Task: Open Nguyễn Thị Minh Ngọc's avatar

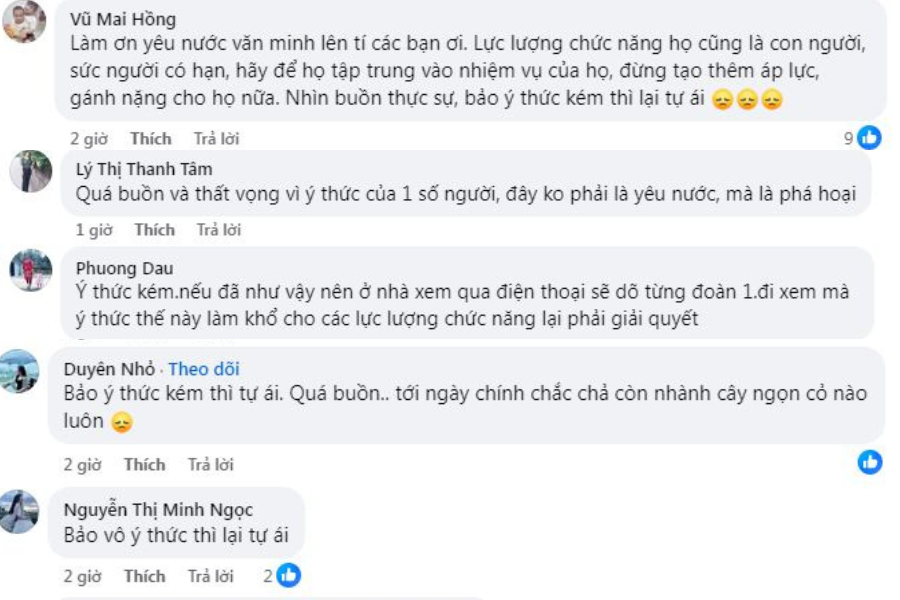Action: pos(20,511)
